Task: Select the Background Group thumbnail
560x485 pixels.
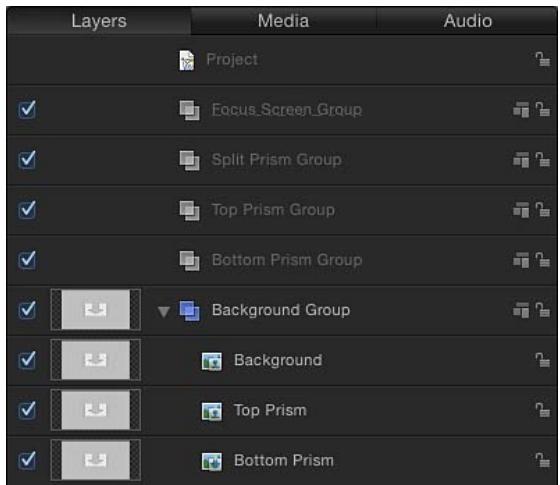Action: [96, 310]
